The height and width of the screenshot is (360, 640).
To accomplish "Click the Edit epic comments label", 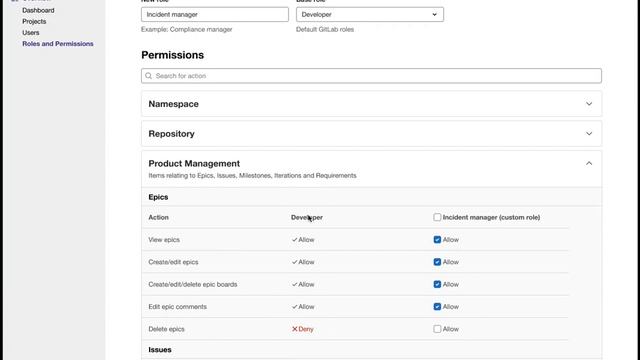I will pyautogui.click(x=178, y=307).
